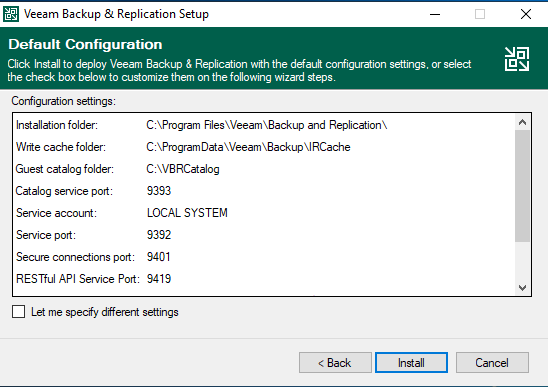Click the scrollbar track below the thumb

tap(522, 260)
